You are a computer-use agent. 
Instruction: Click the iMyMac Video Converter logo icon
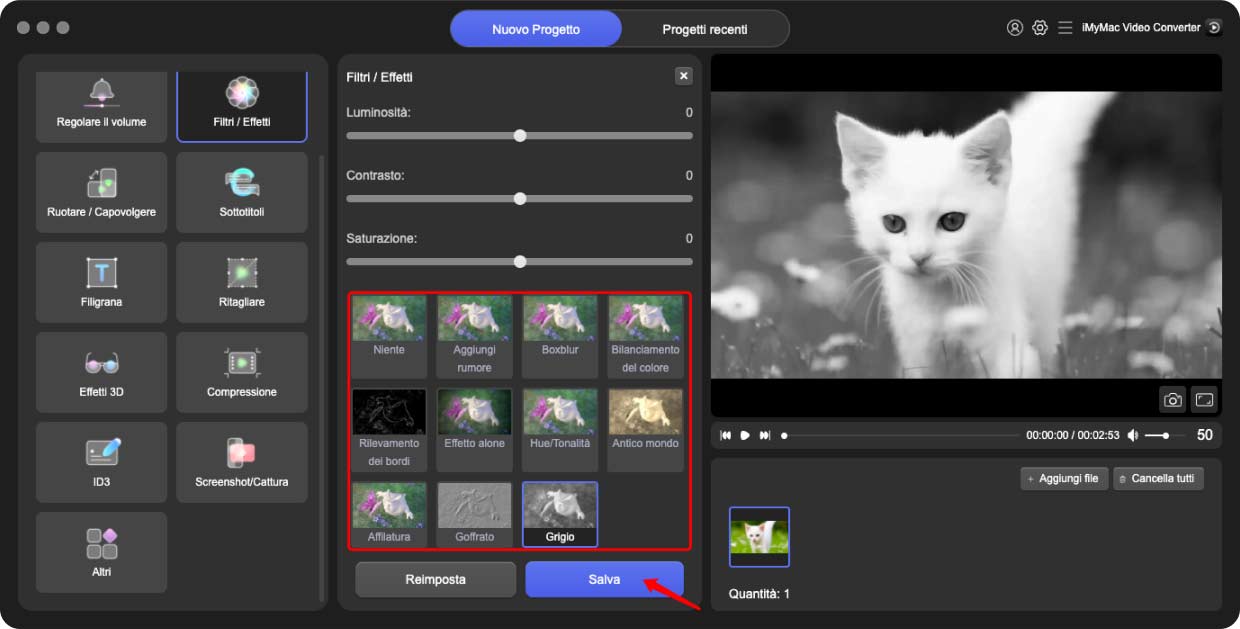click(x=1214, y=28)
